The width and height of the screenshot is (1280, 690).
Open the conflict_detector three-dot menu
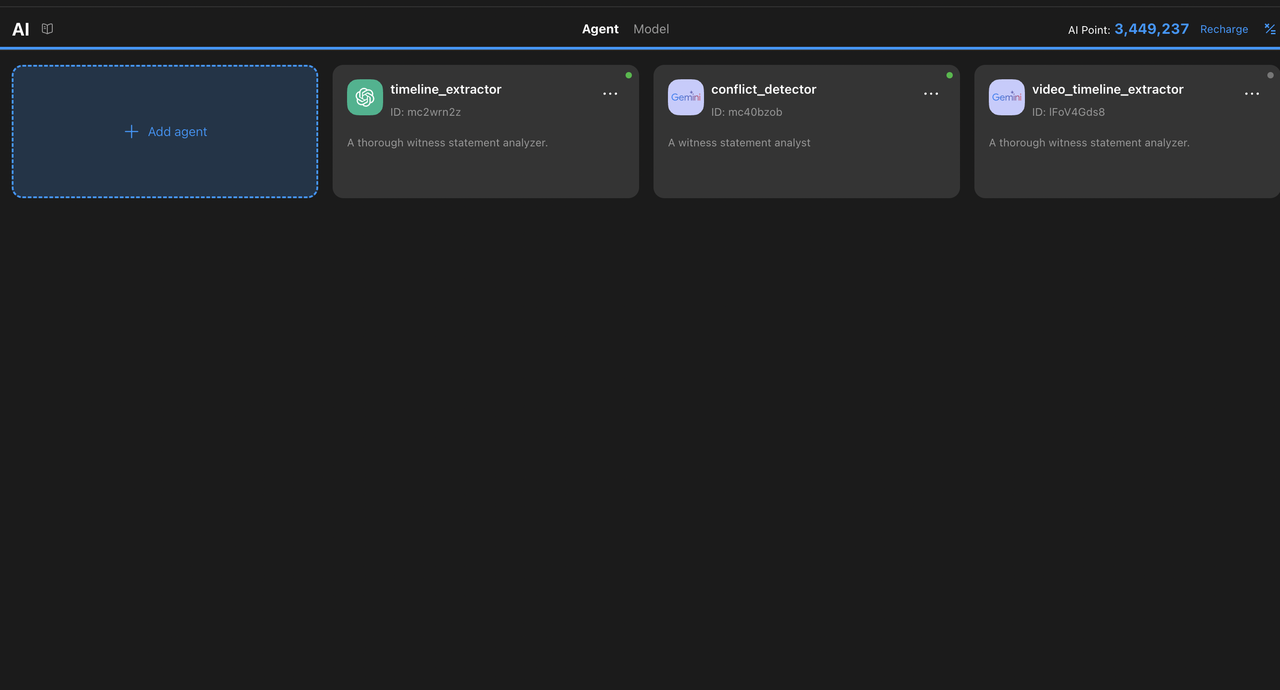[931, 94]
